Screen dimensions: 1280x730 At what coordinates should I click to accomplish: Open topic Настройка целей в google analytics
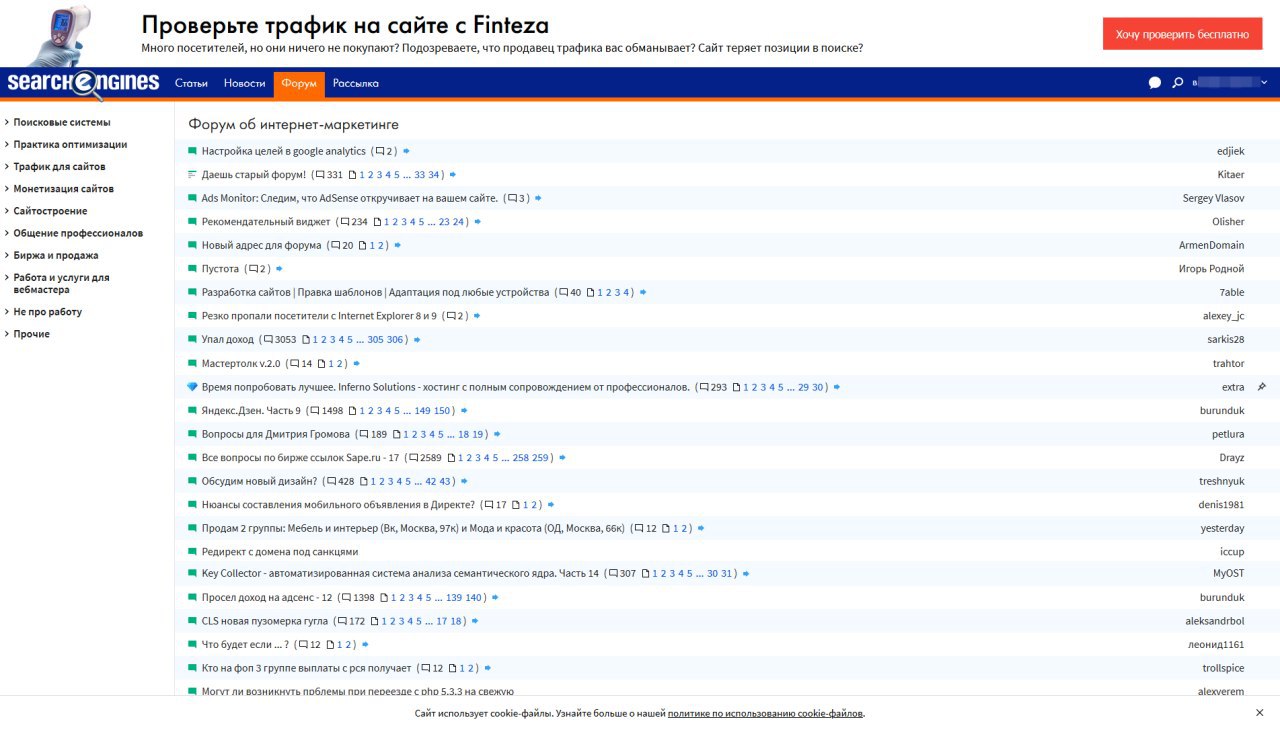(x=284, y=151)
